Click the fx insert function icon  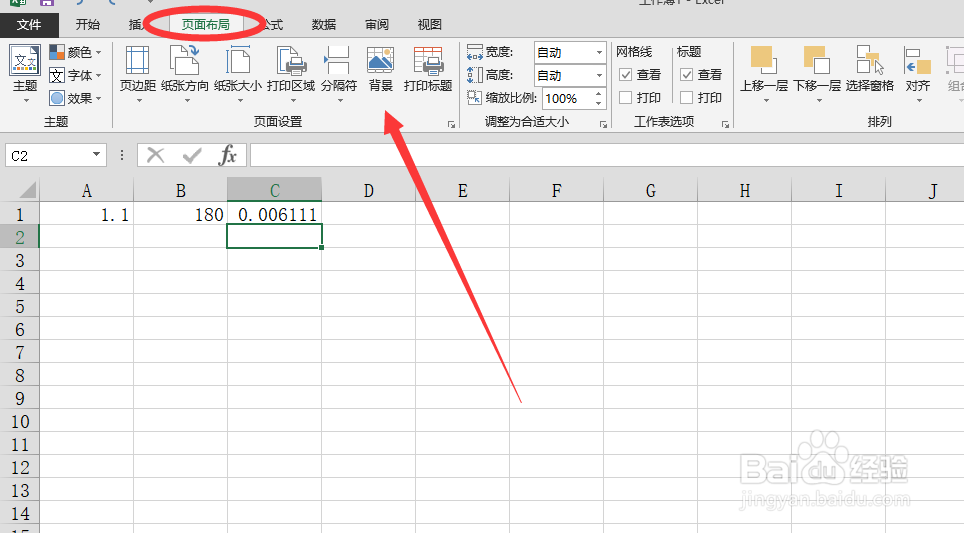[x=227, y=155]
